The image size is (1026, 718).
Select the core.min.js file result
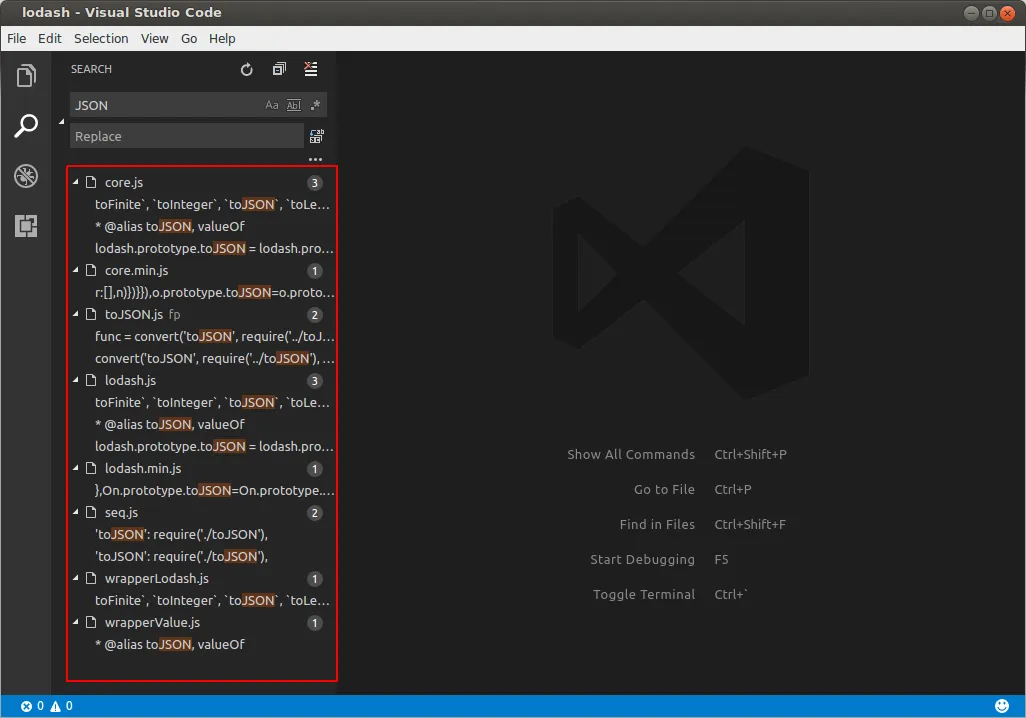point(202,270)
